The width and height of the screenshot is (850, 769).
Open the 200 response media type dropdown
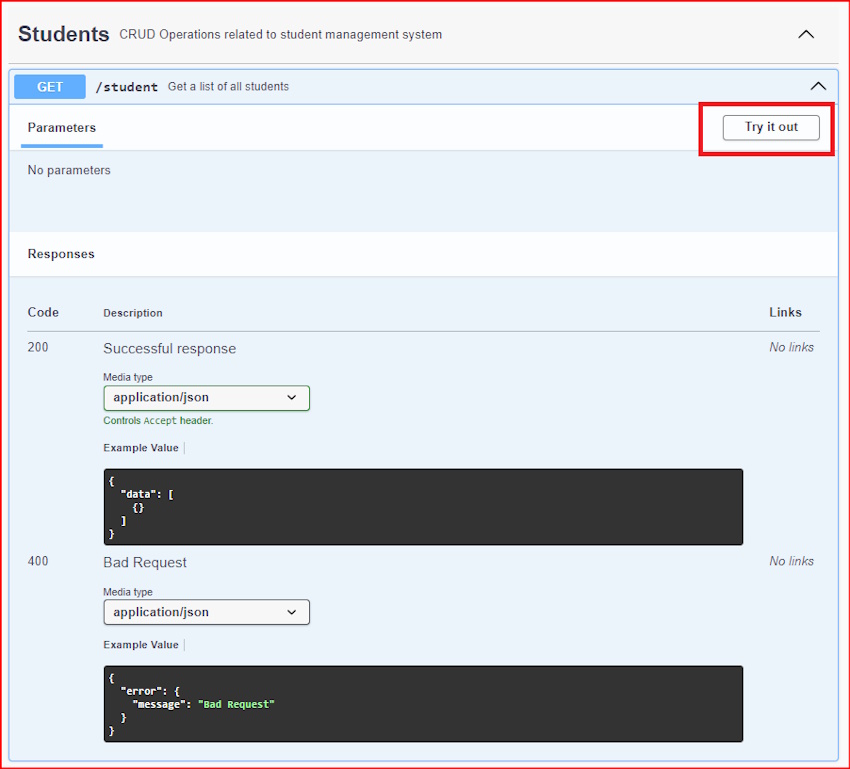(x=206, y=397)
